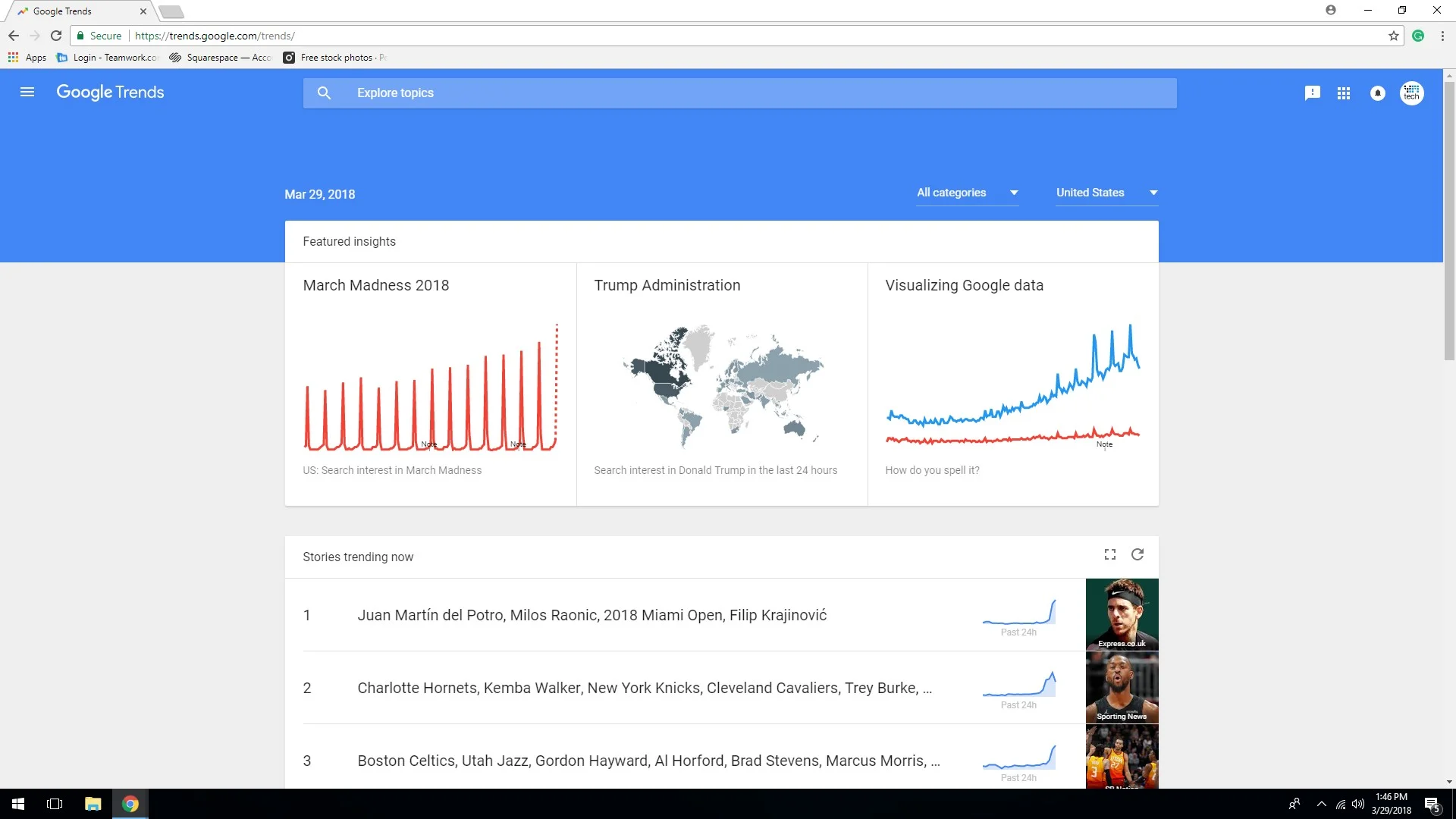Open the Google Trends hamburger menu
Viewport: 1456px width, 819px height.
27,92
